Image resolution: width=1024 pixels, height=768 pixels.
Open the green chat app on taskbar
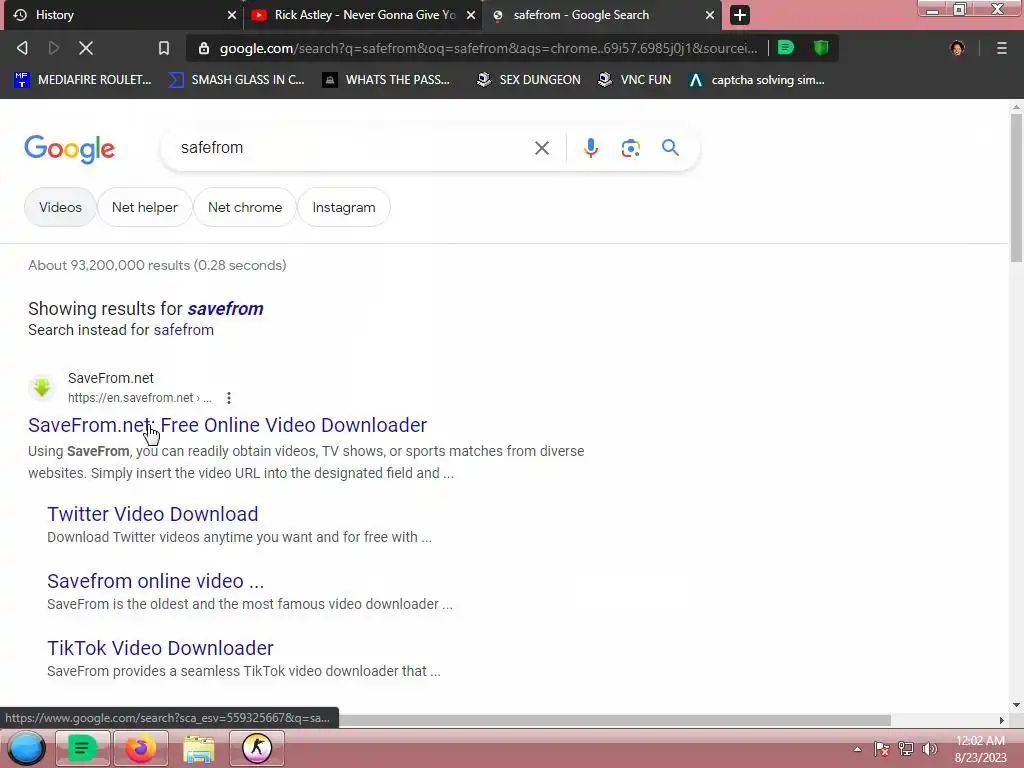coord(82,748)
